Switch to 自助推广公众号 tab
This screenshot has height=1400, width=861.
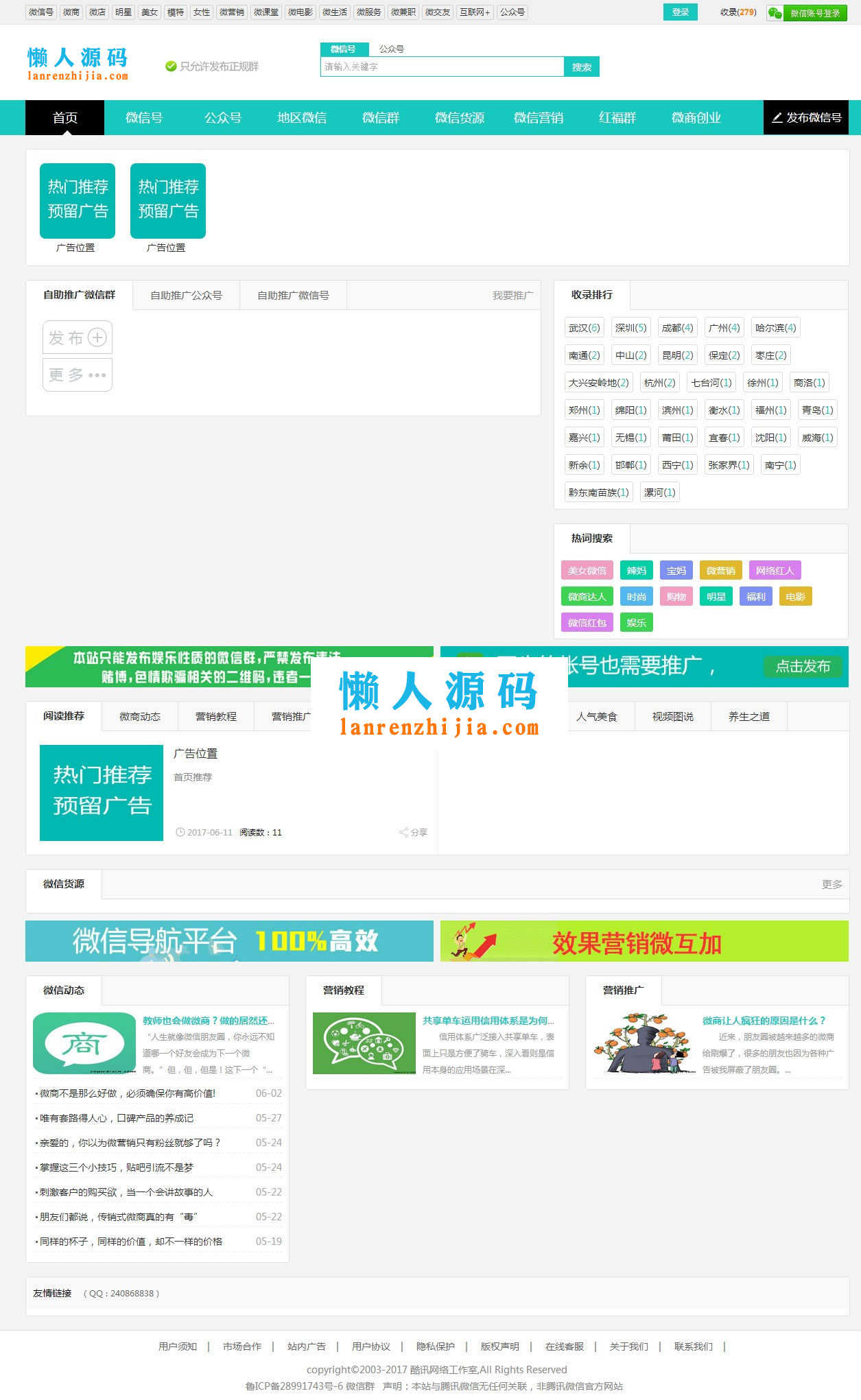coord(187,296)
